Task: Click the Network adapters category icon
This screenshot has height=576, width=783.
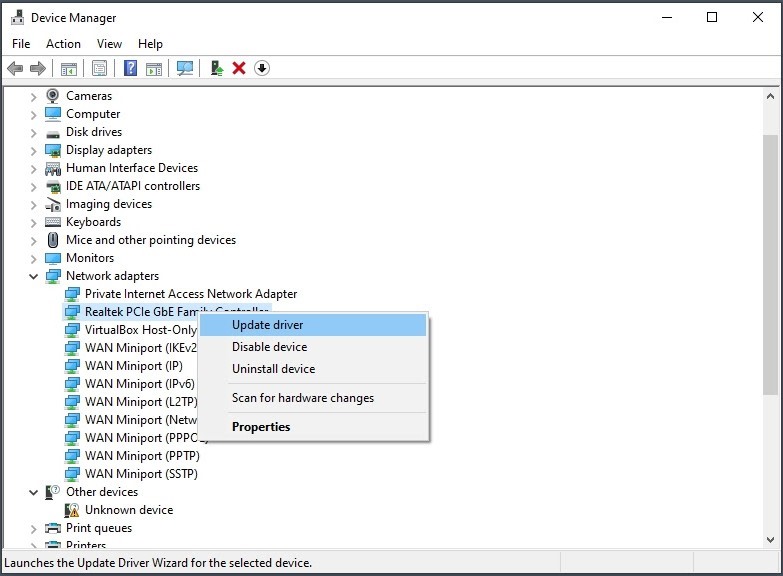Action: pos(53,276)
